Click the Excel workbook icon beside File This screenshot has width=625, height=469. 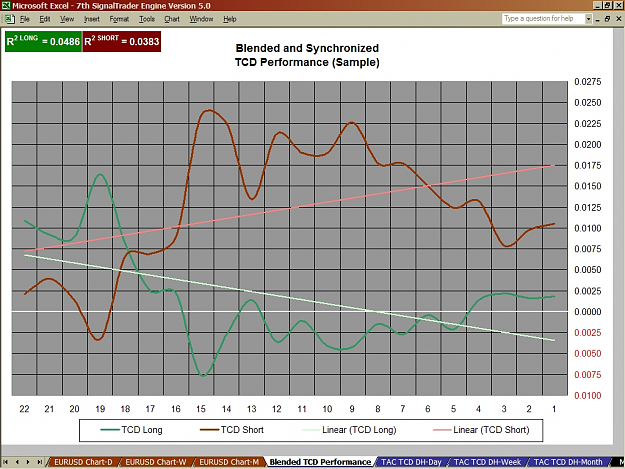tap(9, 19)
